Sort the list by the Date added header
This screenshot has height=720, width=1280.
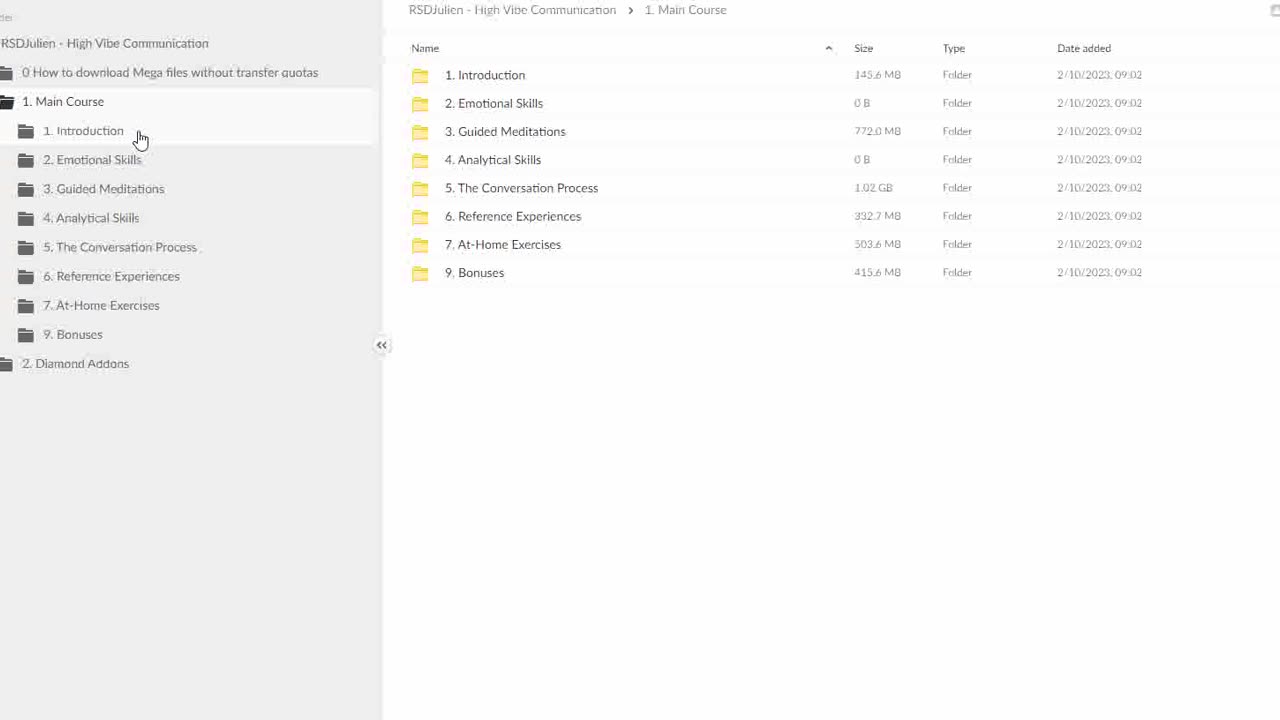point(1084,48)
